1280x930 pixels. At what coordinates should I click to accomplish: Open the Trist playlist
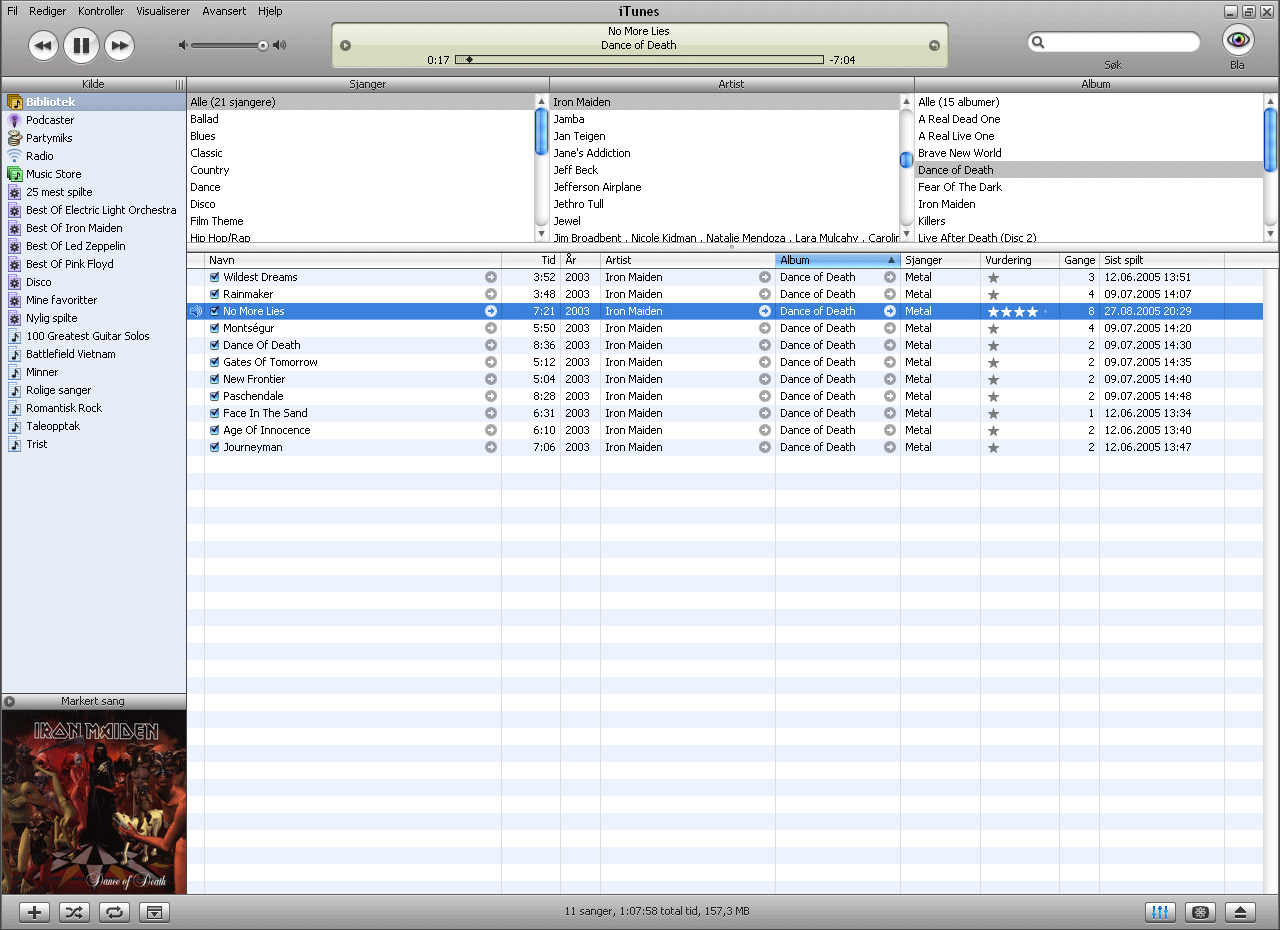coord(36,444)
